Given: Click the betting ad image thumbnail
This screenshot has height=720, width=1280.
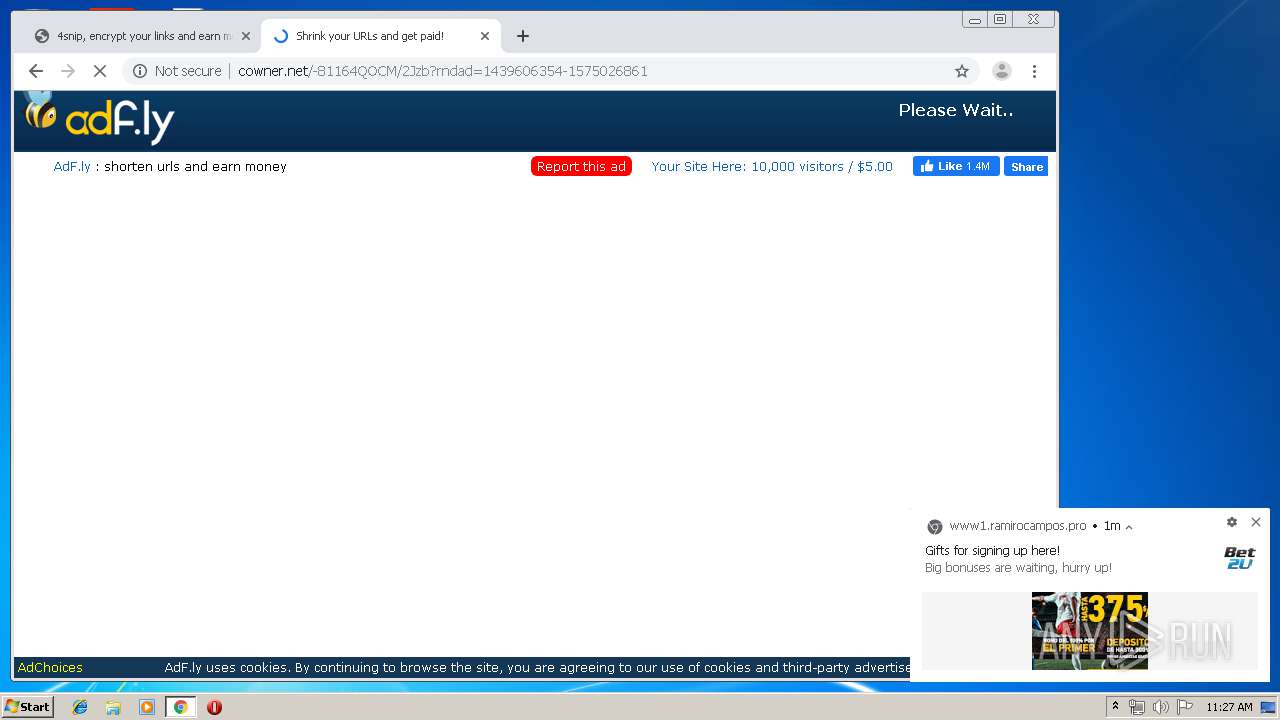Looking at the screenshot, I should tap(1090, 630).
